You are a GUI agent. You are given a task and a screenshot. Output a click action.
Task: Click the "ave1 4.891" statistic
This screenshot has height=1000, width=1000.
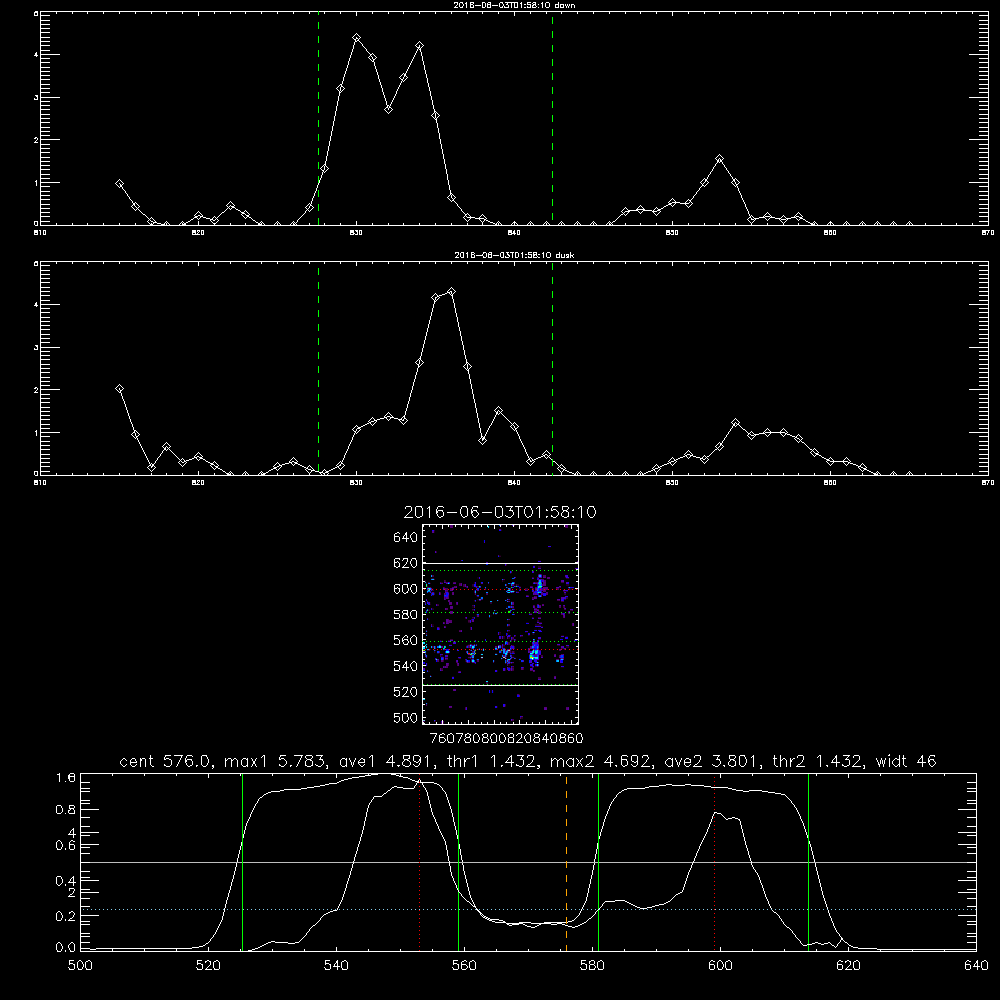386,761
